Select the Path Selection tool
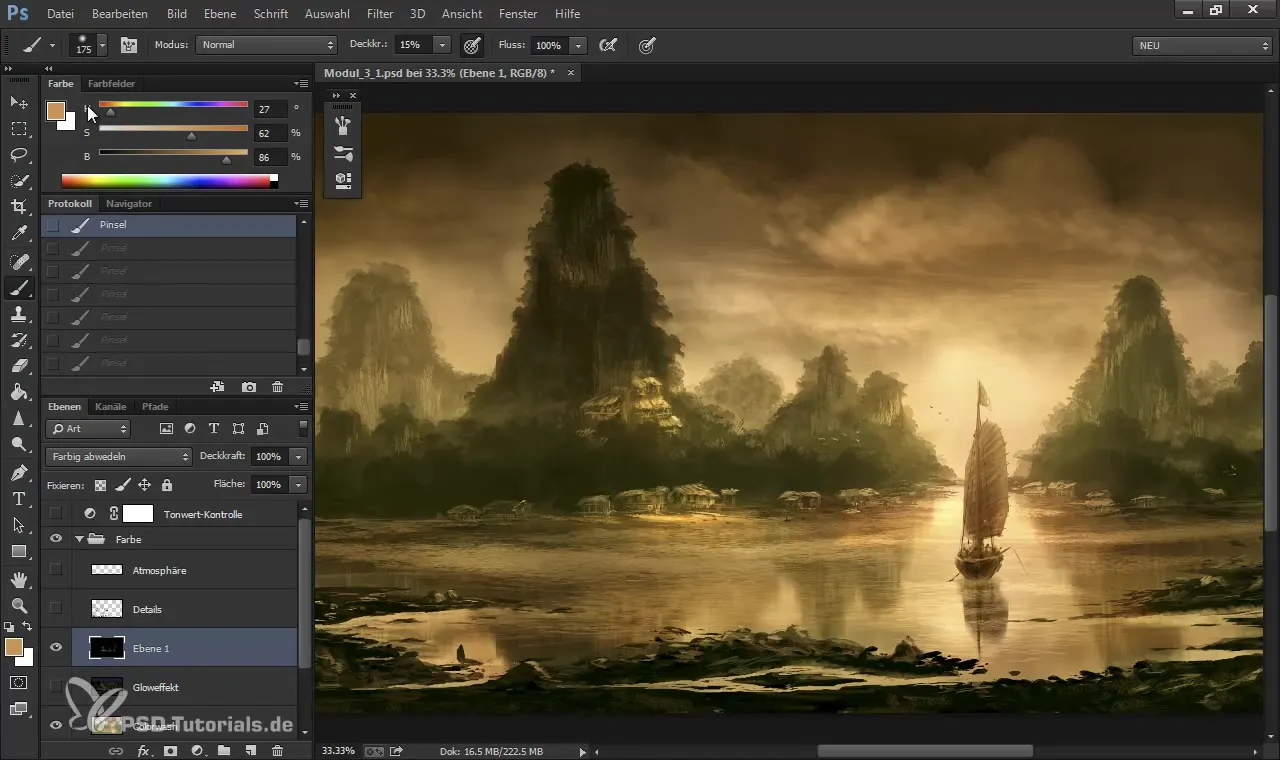 pos(18,524)
